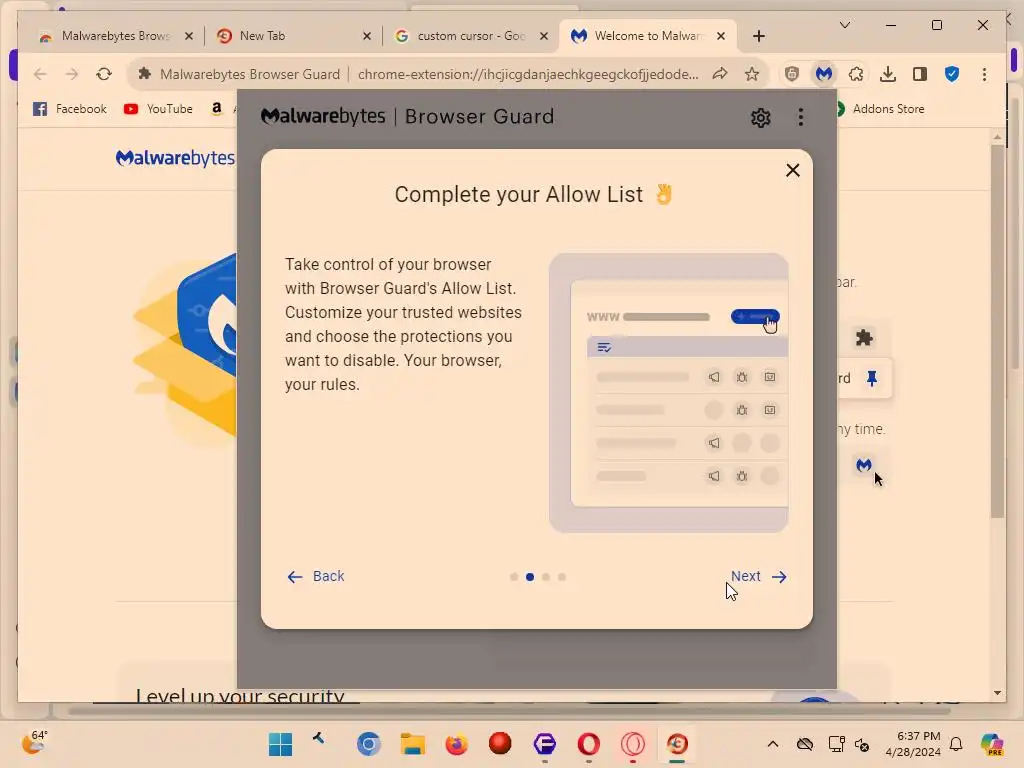Open the Facebook bookmark
This screenshot has height=768, width=1024.
[x=70, y=109]
